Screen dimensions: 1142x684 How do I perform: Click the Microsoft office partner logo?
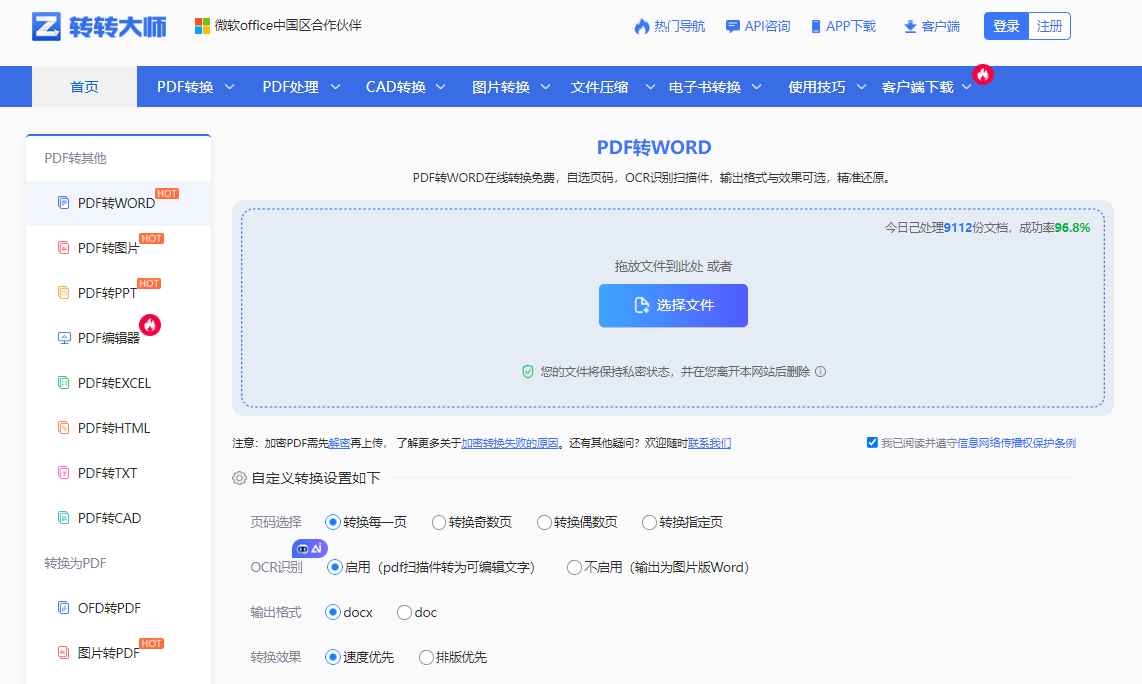(202, 26)
